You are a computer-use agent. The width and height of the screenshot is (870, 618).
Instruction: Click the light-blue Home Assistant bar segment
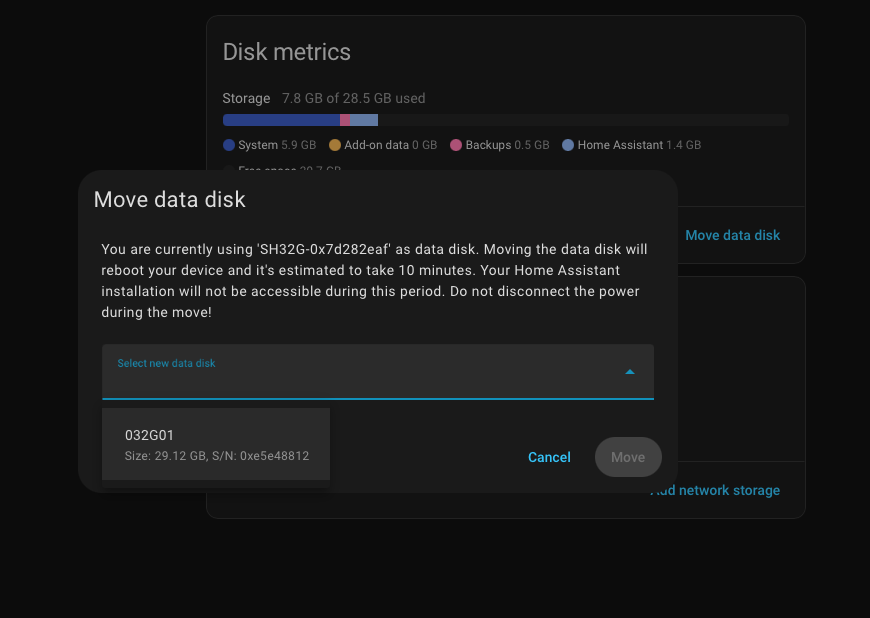tap(364, 120)
